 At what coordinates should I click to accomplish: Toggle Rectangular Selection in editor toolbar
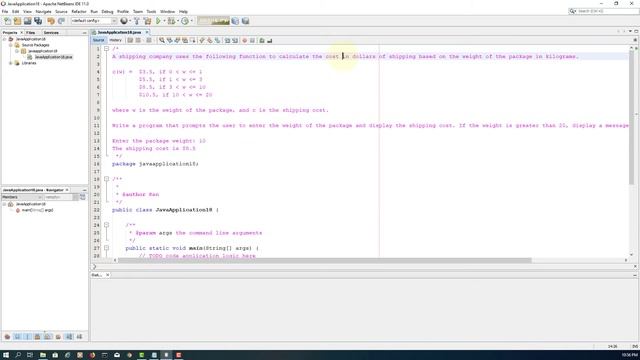pyautogui.click(x=192, y=40)
